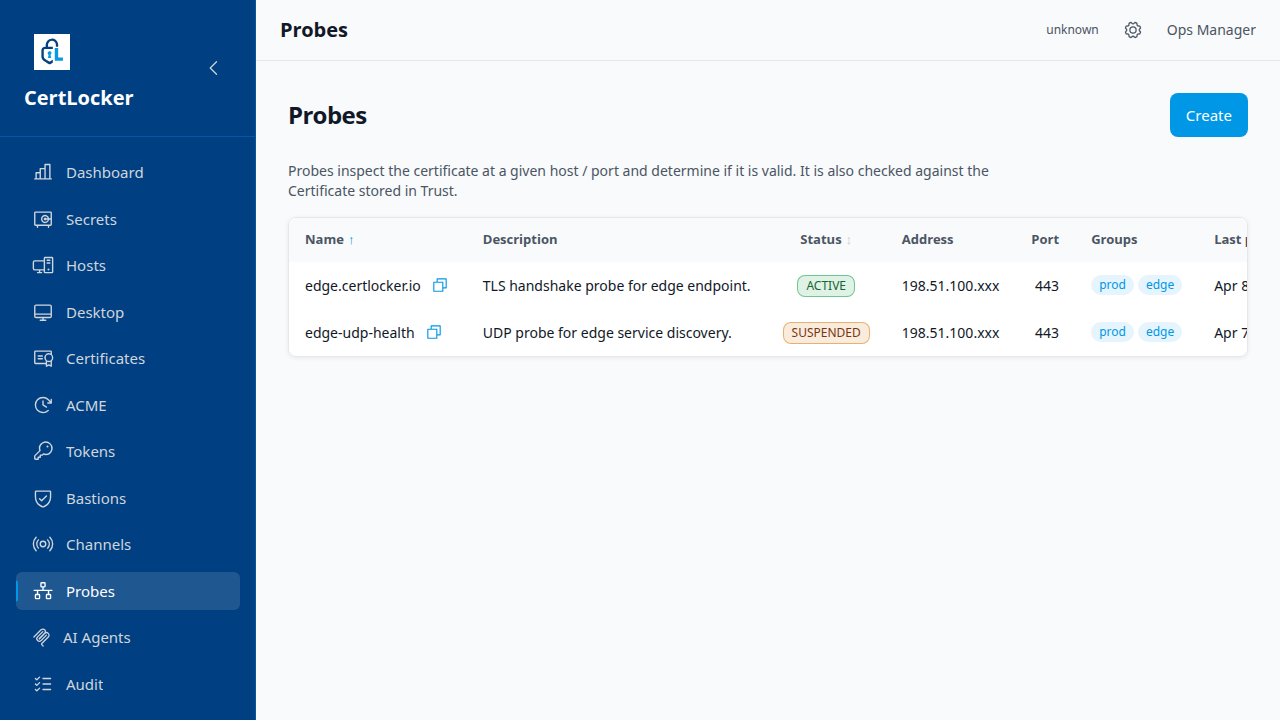The width and height of the screenshot is (1280, 720).
Task: Open the edge.certlocker.io probe
Action: 363,285
